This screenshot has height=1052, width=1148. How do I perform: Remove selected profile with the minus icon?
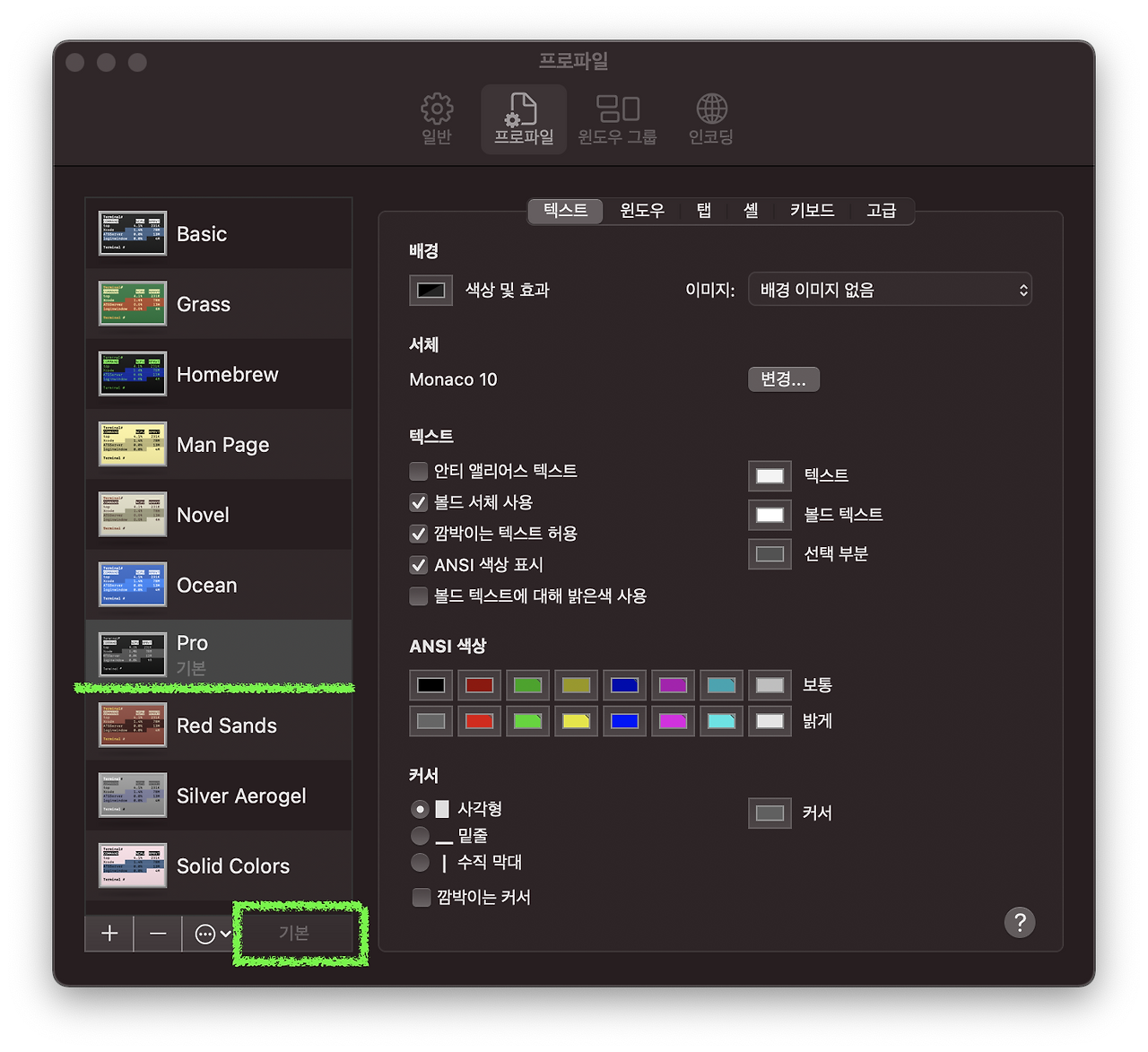(158, 933)
